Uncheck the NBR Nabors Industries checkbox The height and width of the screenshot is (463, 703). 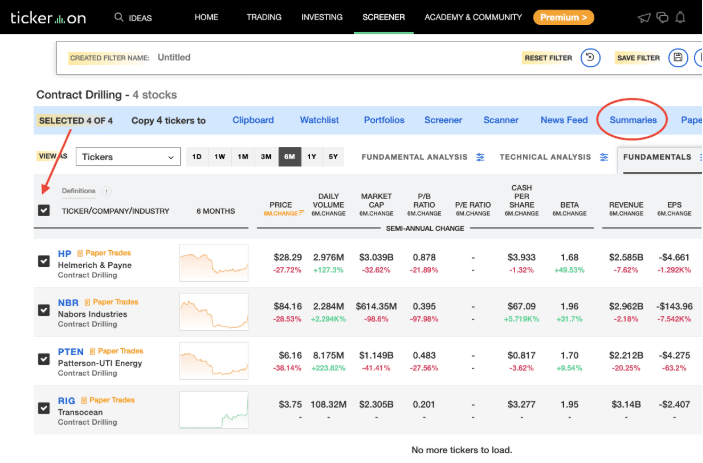click(x=44, y=310)
